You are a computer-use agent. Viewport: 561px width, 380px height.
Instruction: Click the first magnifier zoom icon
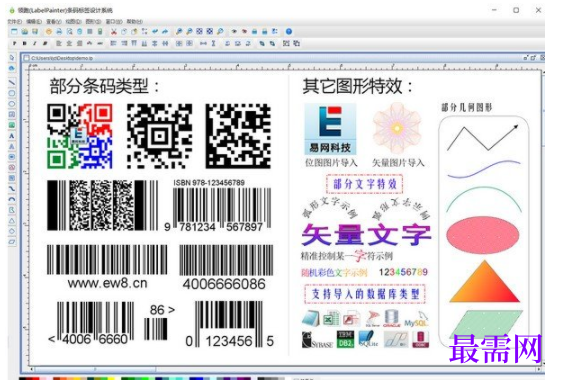(x=179, y=31)
